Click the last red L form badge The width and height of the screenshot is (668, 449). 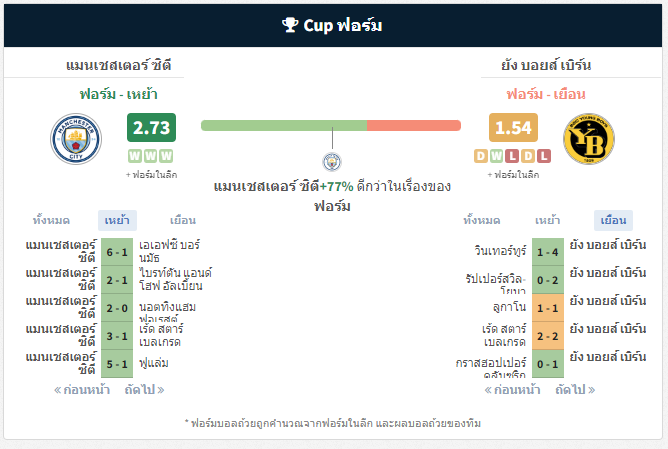click(544, 156)
